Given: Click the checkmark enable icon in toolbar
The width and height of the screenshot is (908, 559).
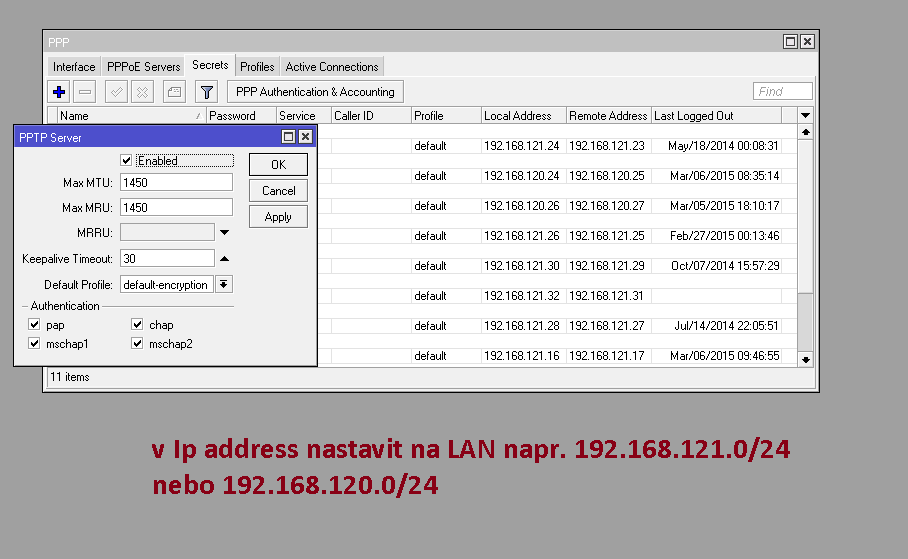Looking at the screenshot, I should pos(117,92).
